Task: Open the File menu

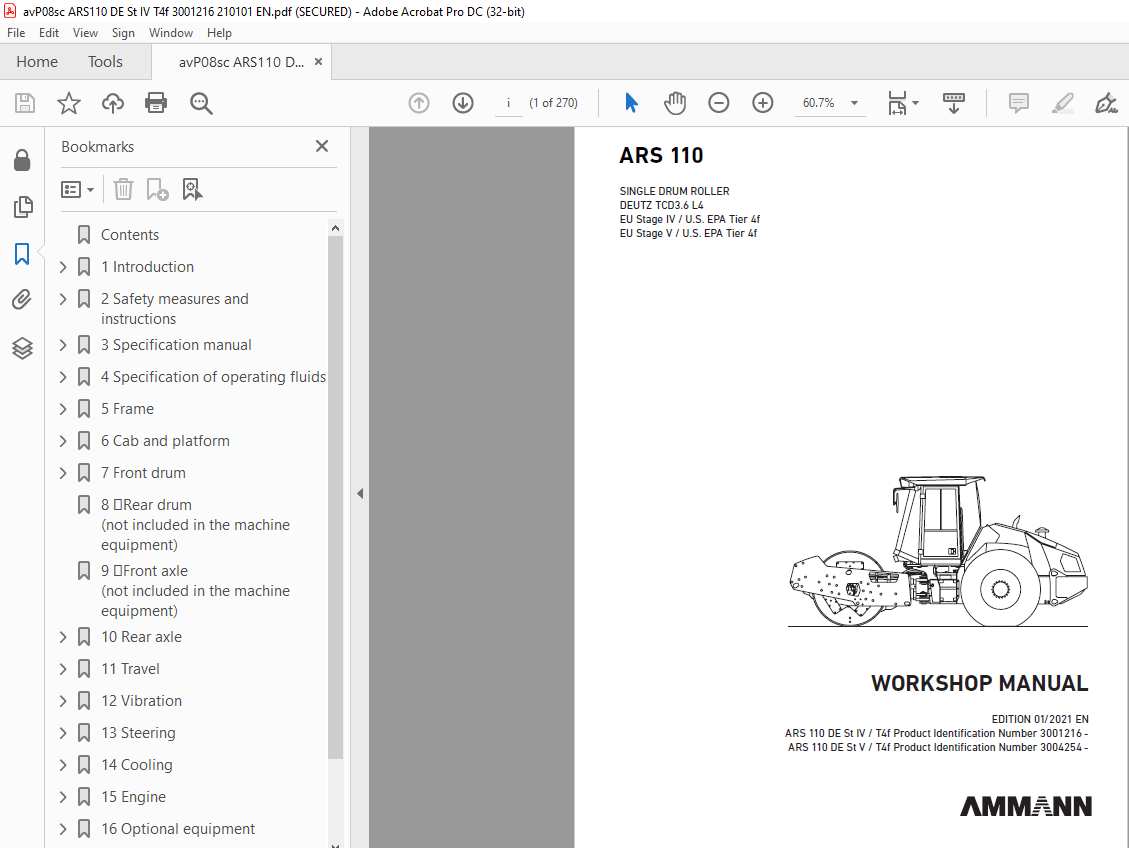Action: point(16,32)
